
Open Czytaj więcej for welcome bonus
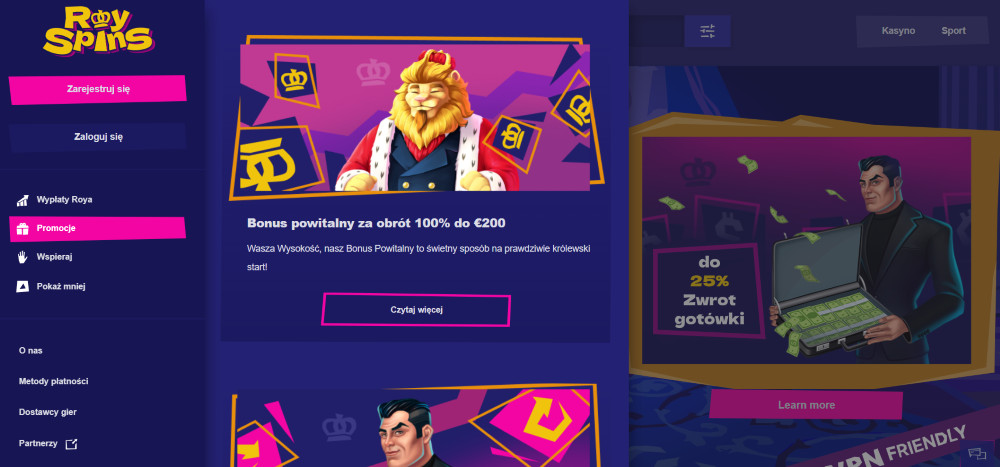coord(416,310)
